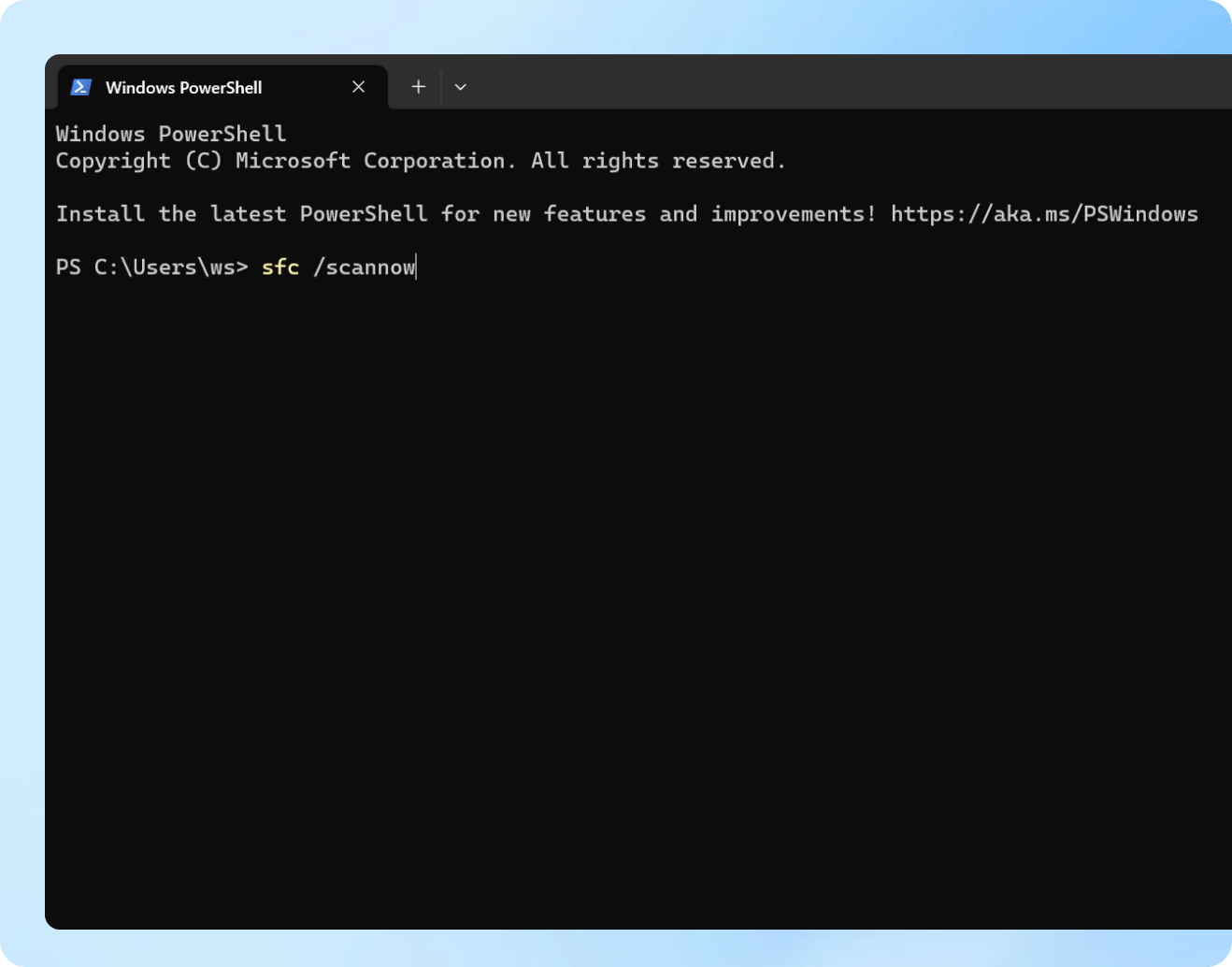The image size is (1232, 967).
Task: Expand the new tab profile dropdown chevron
Action: point(461,87)
